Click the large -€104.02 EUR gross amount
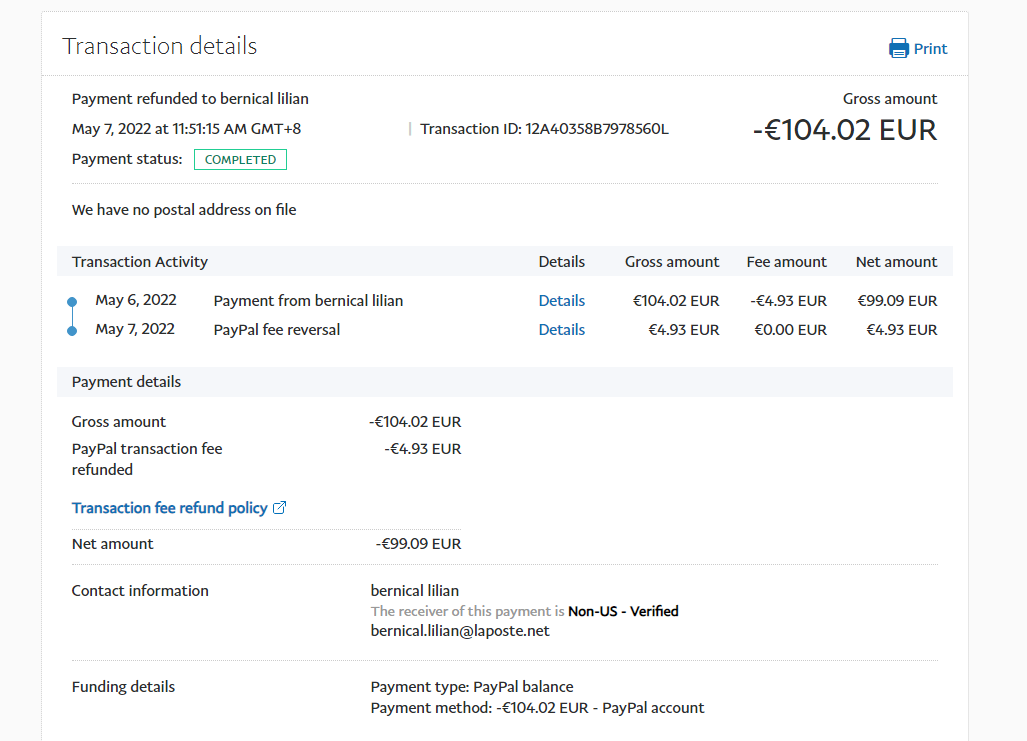This screenshot has height=741, width=1027. tap(845, 130)
